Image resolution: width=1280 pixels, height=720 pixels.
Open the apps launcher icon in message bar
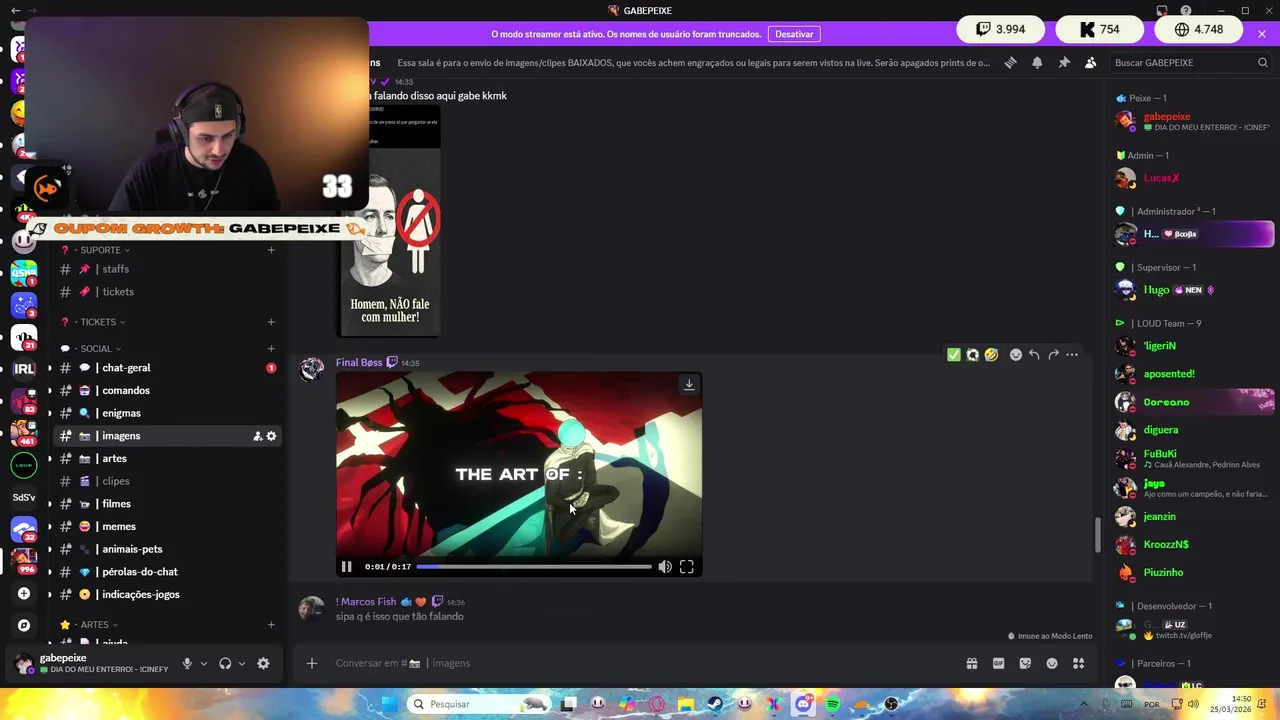[1078, 663]
